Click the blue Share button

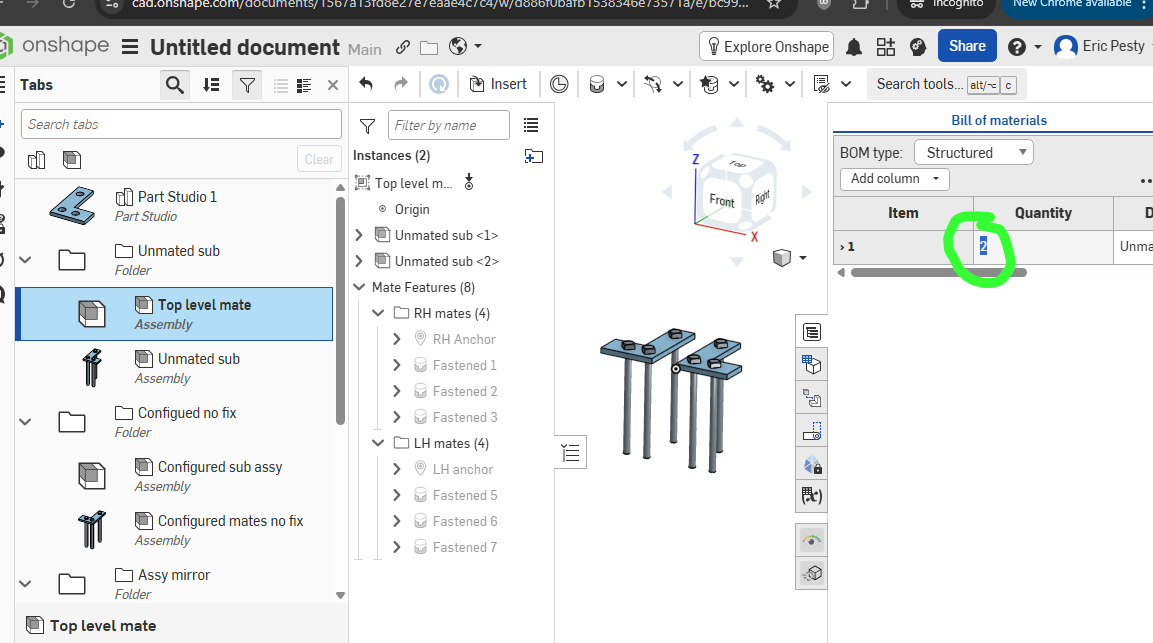[x=966, y=46]
